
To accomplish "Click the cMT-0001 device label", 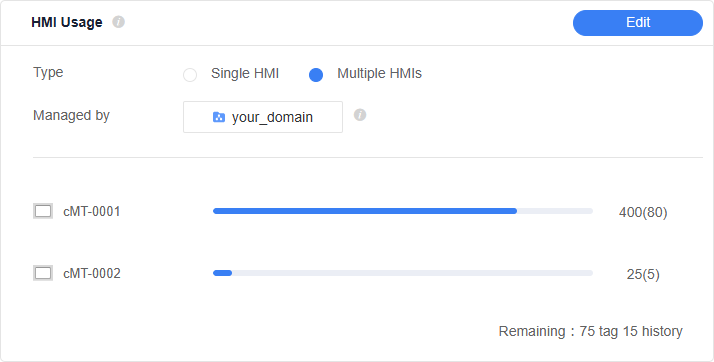I will (92, 212).
